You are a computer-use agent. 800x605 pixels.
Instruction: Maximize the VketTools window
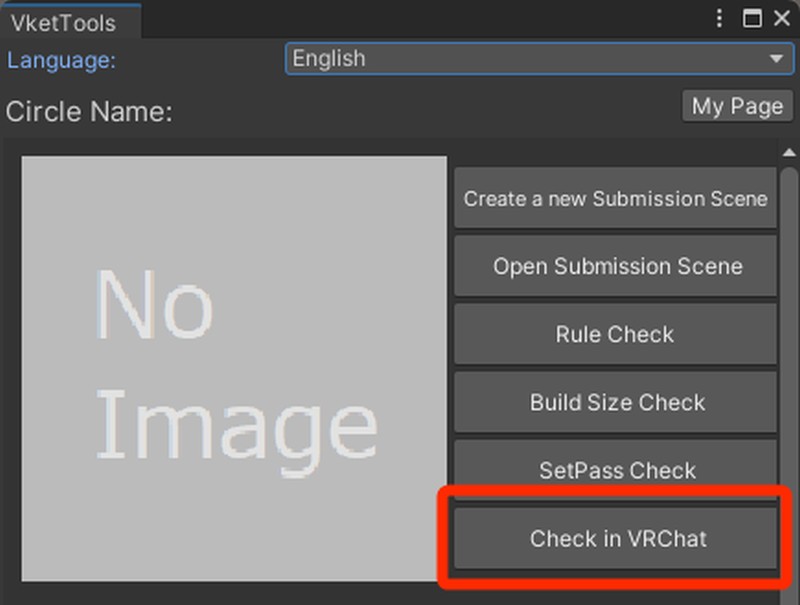(752, 19)
